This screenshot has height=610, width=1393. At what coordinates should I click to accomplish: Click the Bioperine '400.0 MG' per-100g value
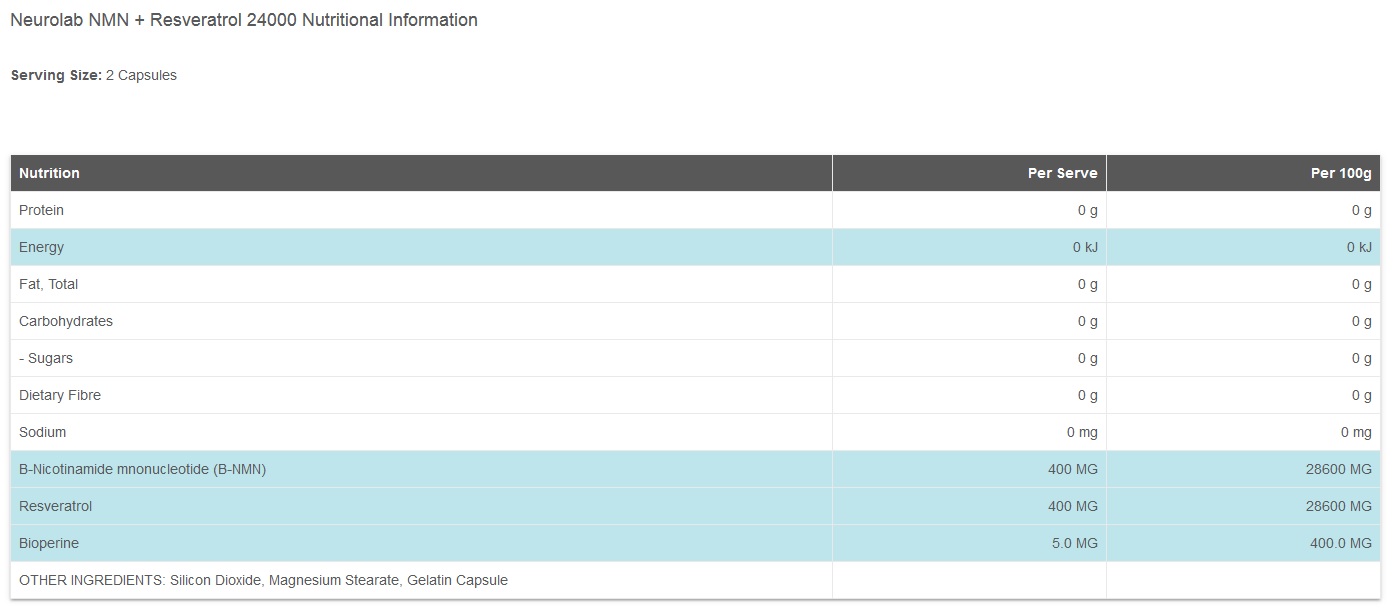point(1342,543)
